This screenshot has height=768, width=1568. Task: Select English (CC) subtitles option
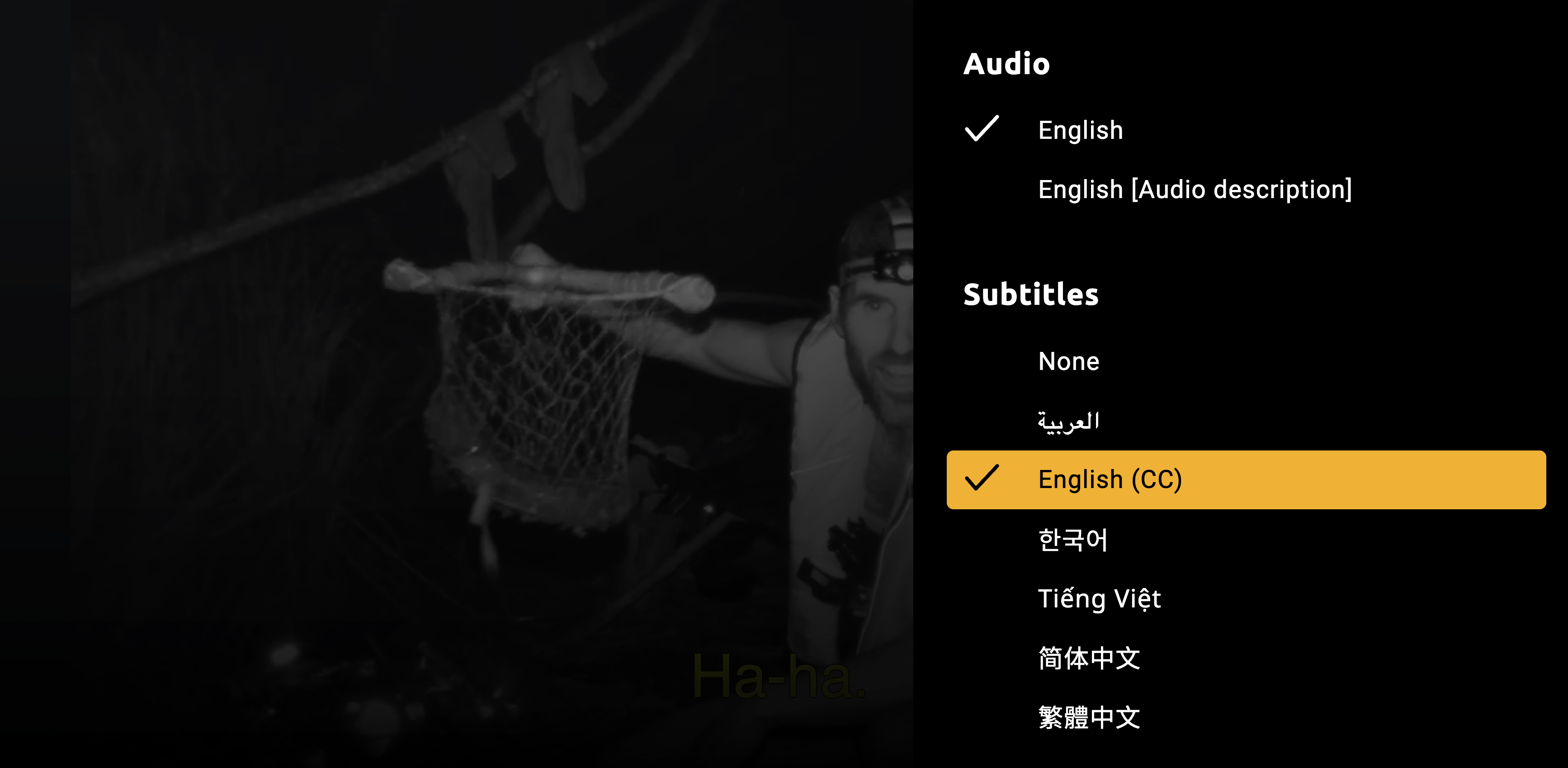pos(1246,480)
